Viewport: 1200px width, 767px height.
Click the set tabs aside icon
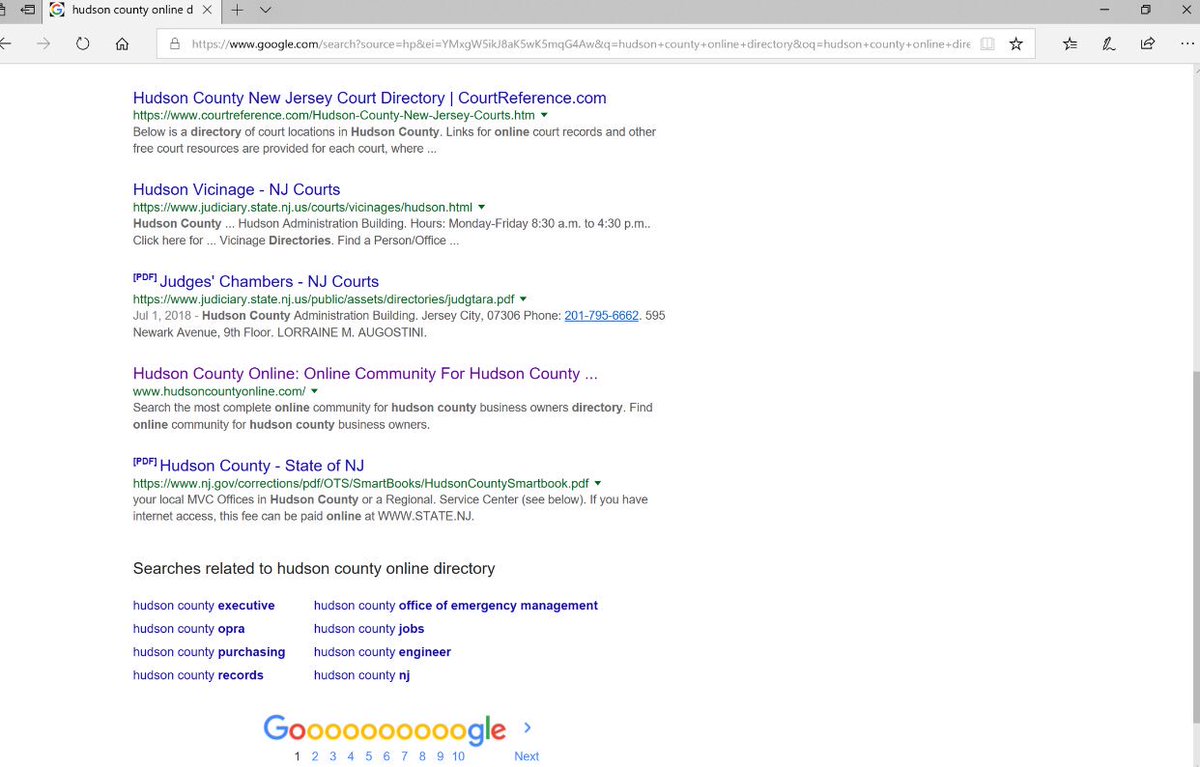pyautogui.click(x=26, y=10)
